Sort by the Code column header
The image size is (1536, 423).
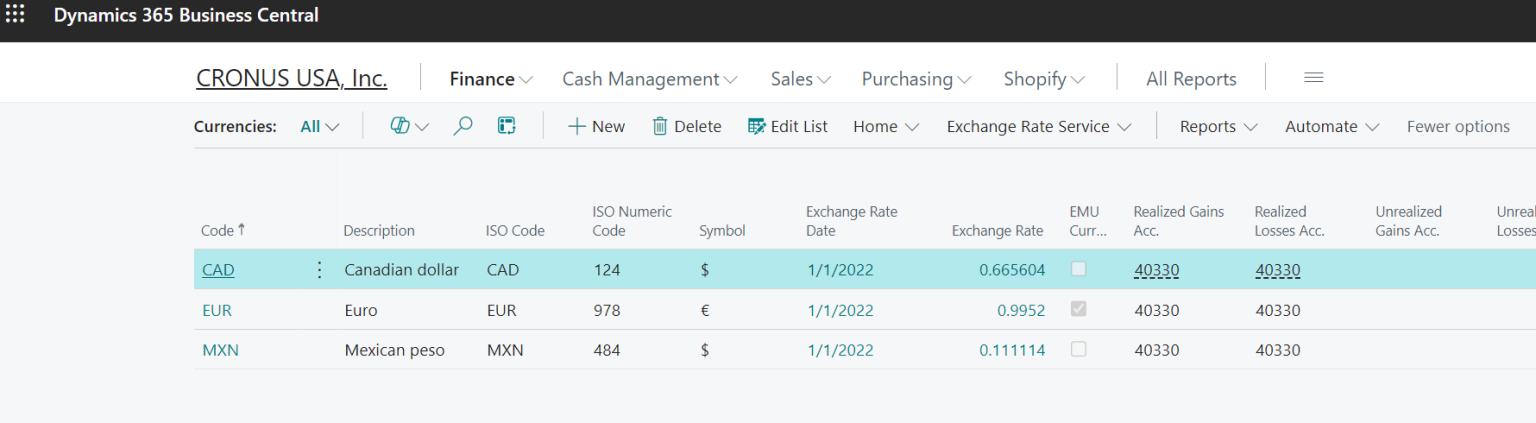click(x=223, y=230)
